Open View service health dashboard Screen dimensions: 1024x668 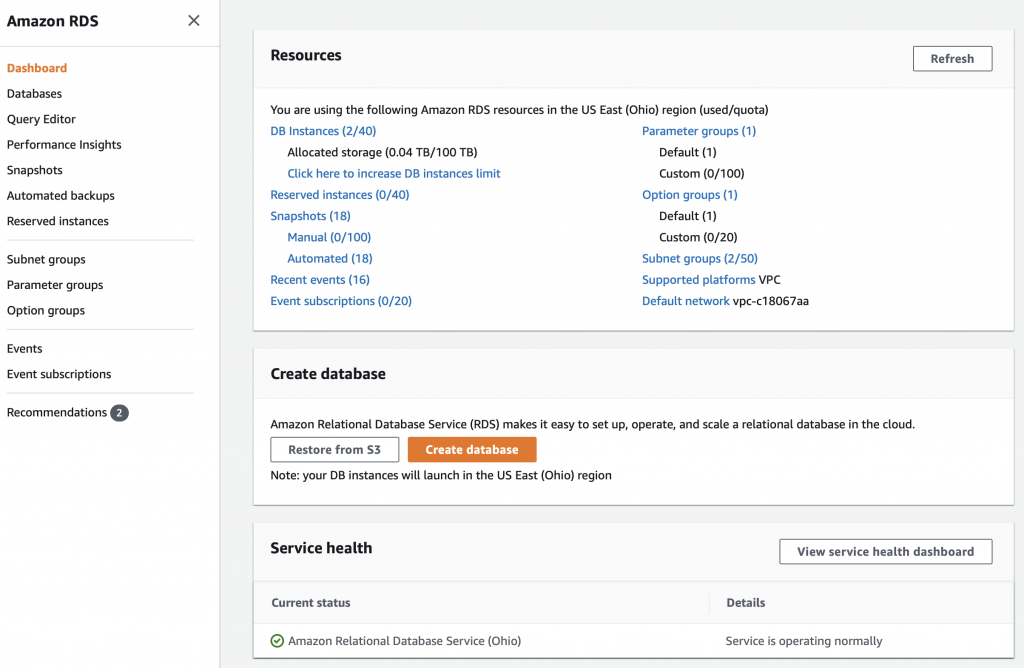click(x=885, y=552)
